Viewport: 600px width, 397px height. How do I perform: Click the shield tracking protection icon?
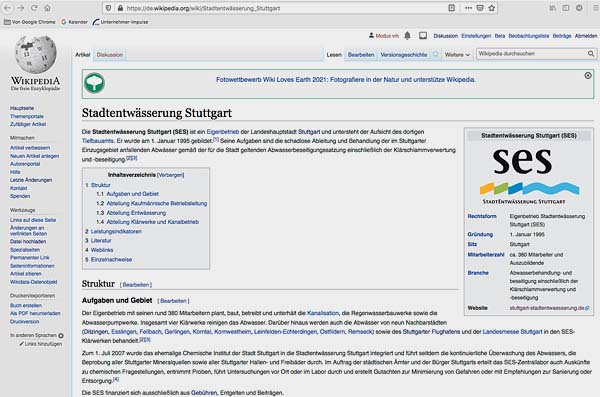coord(109,8)
